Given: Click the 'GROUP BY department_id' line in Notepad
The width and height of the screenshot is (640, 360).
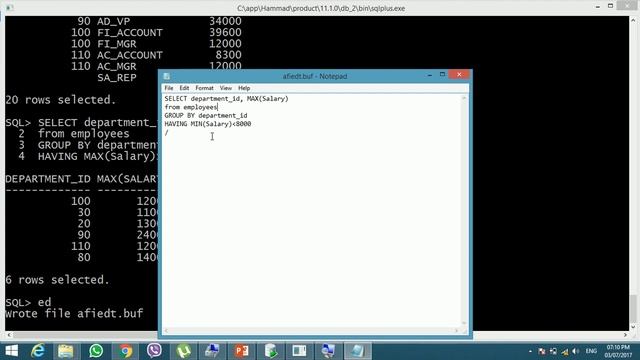Looking at the screenshot, I should point(206,116).
